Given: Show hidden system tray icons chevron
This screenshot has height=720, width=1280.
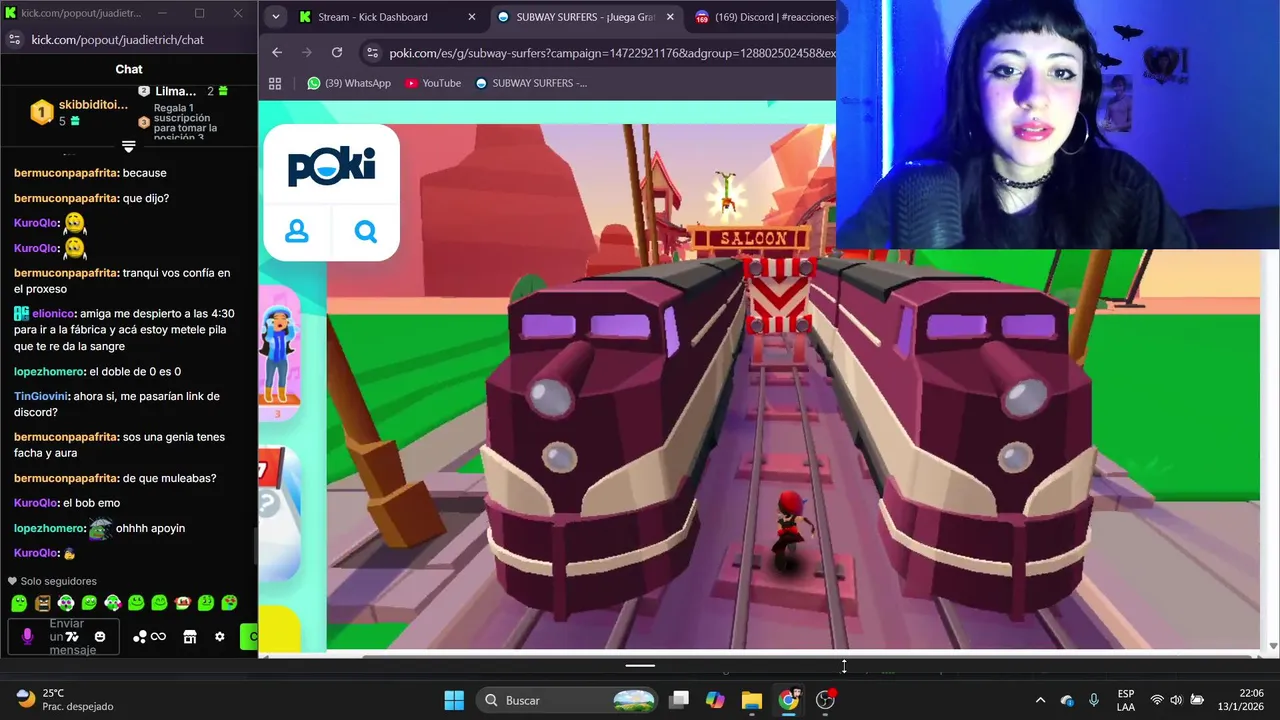Looking at the screenshot, I should click(x=1040, y=700).
